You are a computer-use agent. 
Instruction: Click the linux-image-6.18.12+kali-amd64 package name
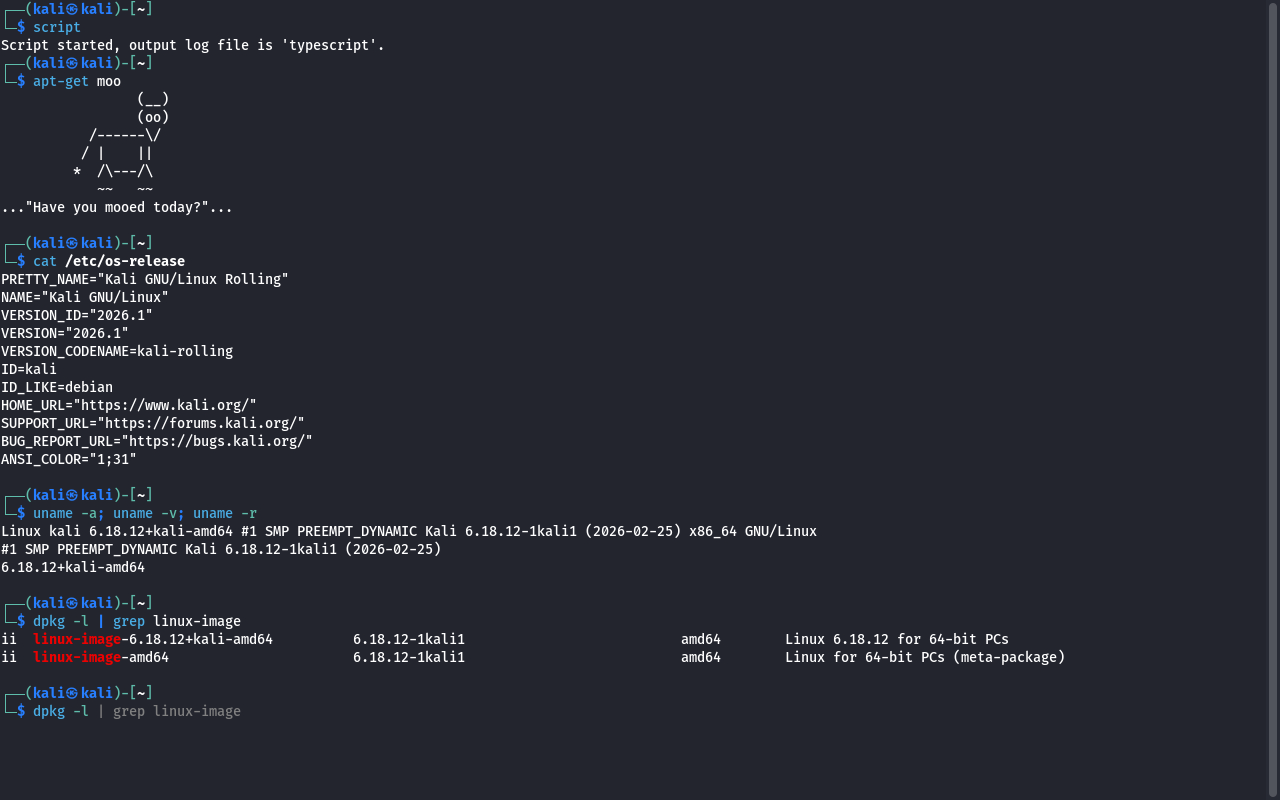pos(152,639)
